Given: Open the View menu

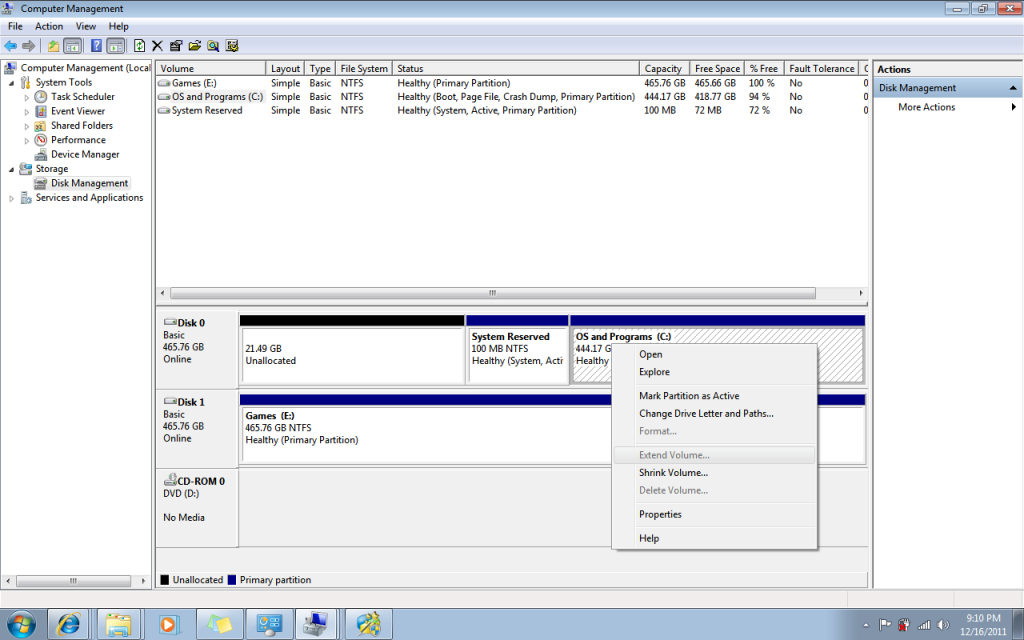Looking at the screenshot, I should click(86, 27).
